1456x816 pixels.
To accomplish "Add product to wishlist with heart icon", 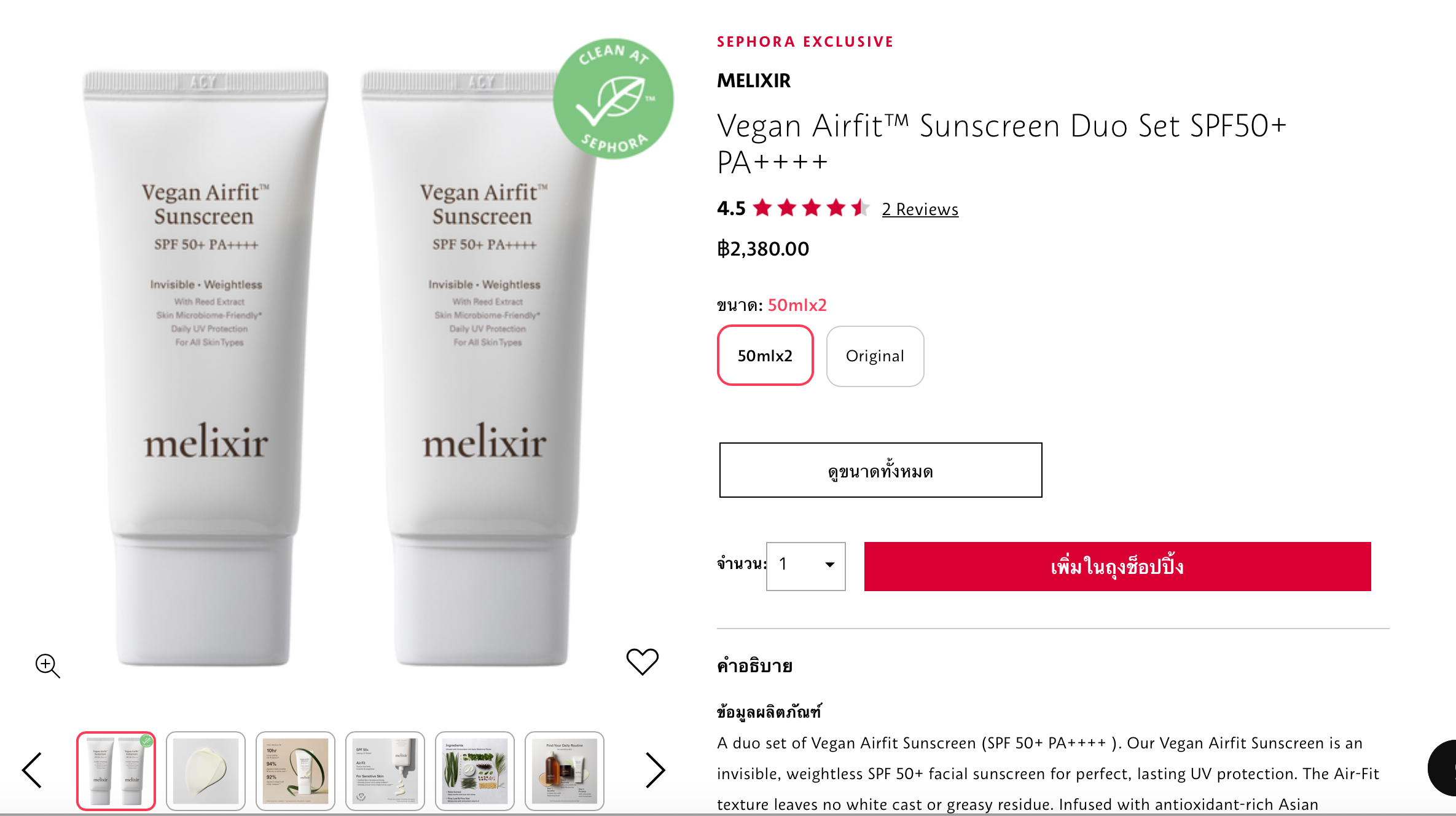I will pyautogui.click(x=642, y=662).
